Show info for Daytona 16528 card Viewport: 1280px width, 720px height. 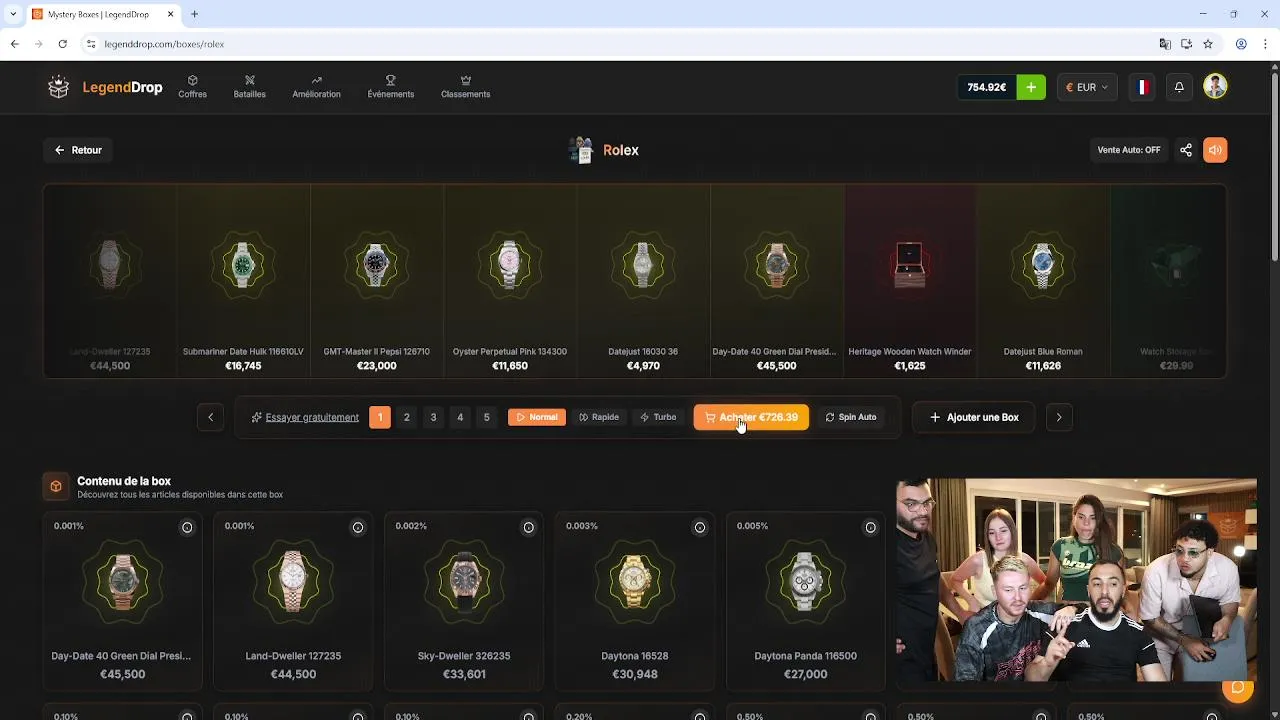click(700, 527)
